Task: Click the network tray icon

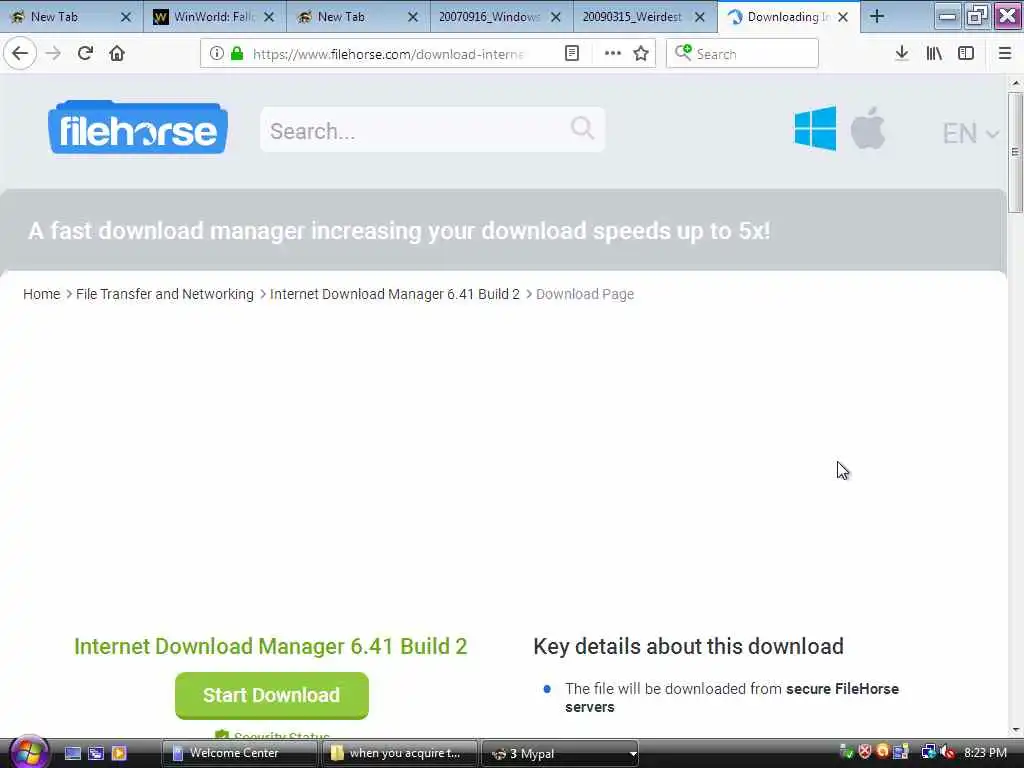Action: (x=928, y=752)
